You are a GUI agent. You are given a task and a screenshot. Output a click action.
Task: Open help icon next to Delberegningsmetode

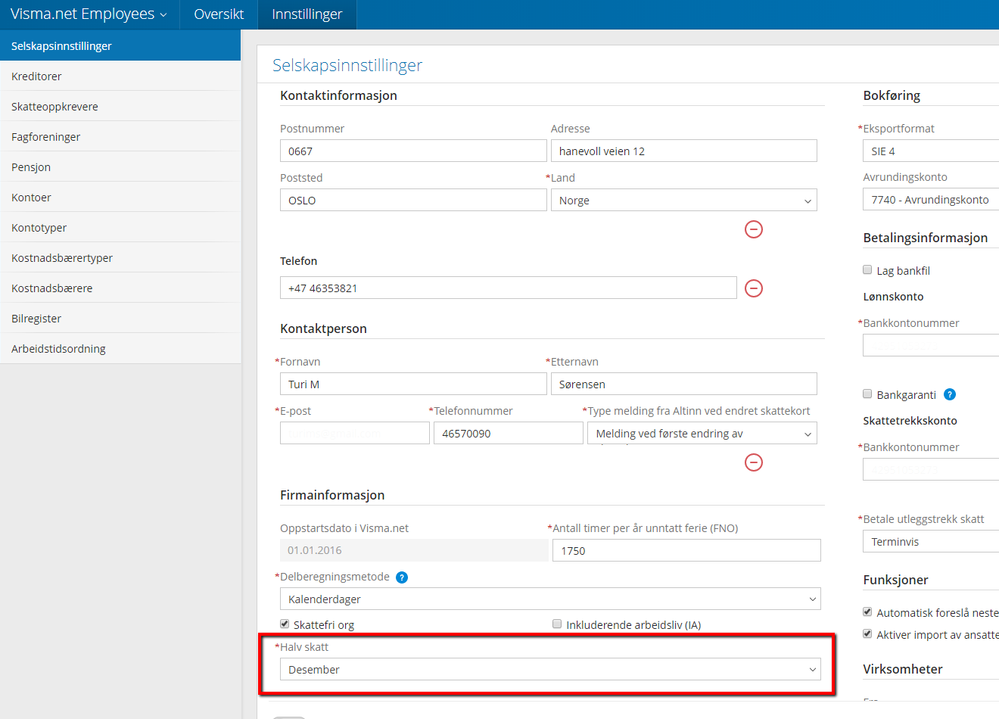point(402,577)
